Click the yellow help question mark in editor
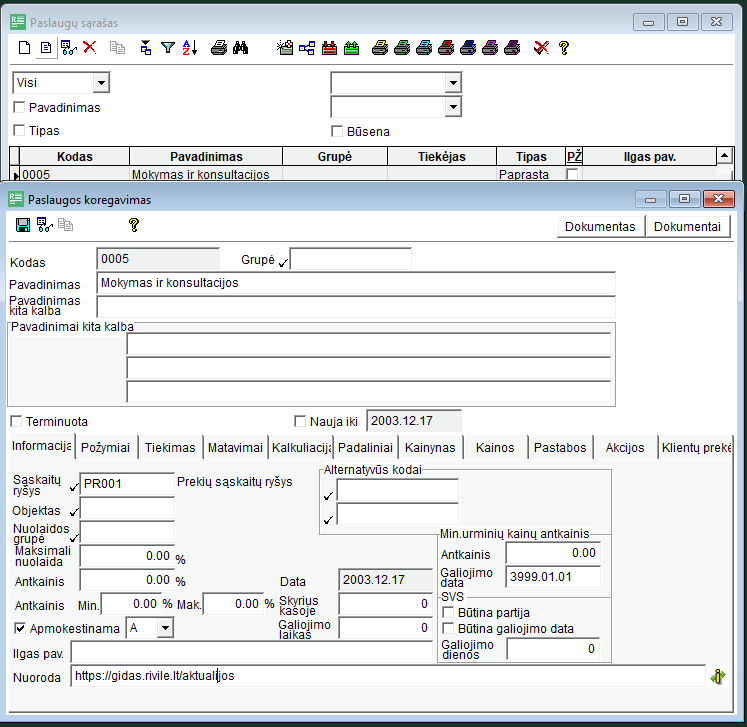The height and width of the screenshot is (727, 747). click(133, 225)
